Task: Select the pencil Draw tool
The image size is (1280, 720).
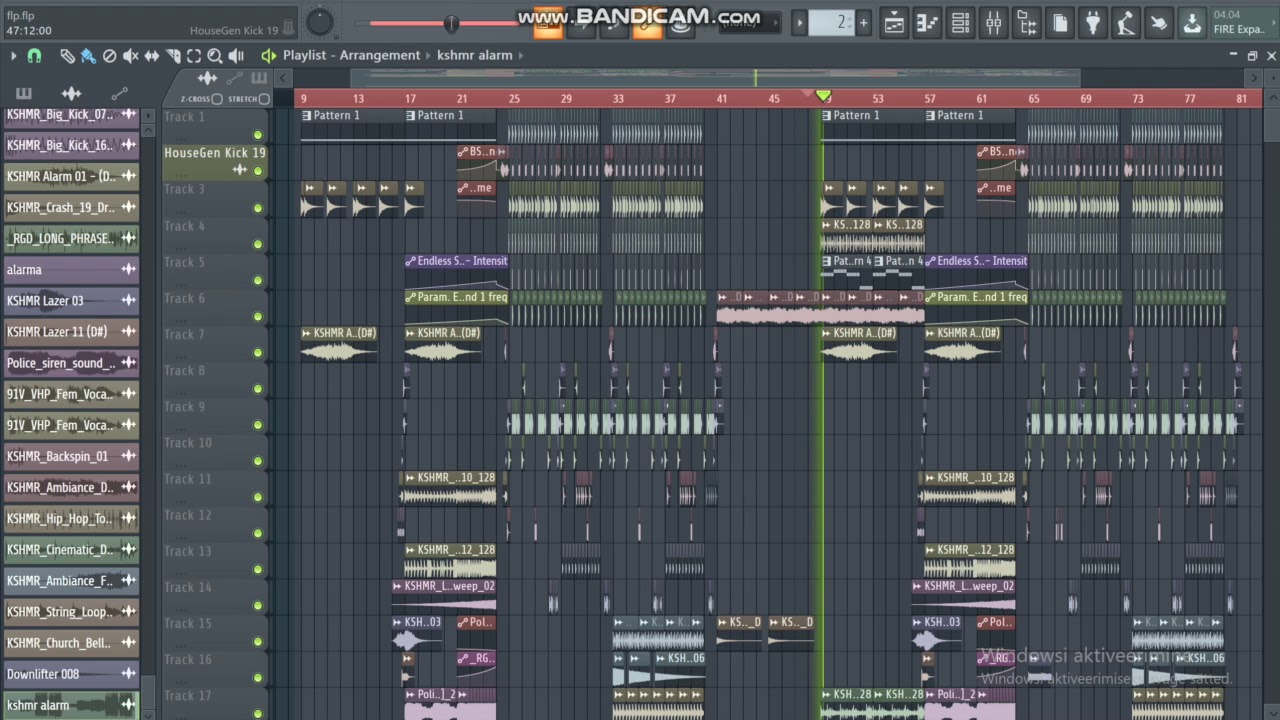Action: pos(67,56)
